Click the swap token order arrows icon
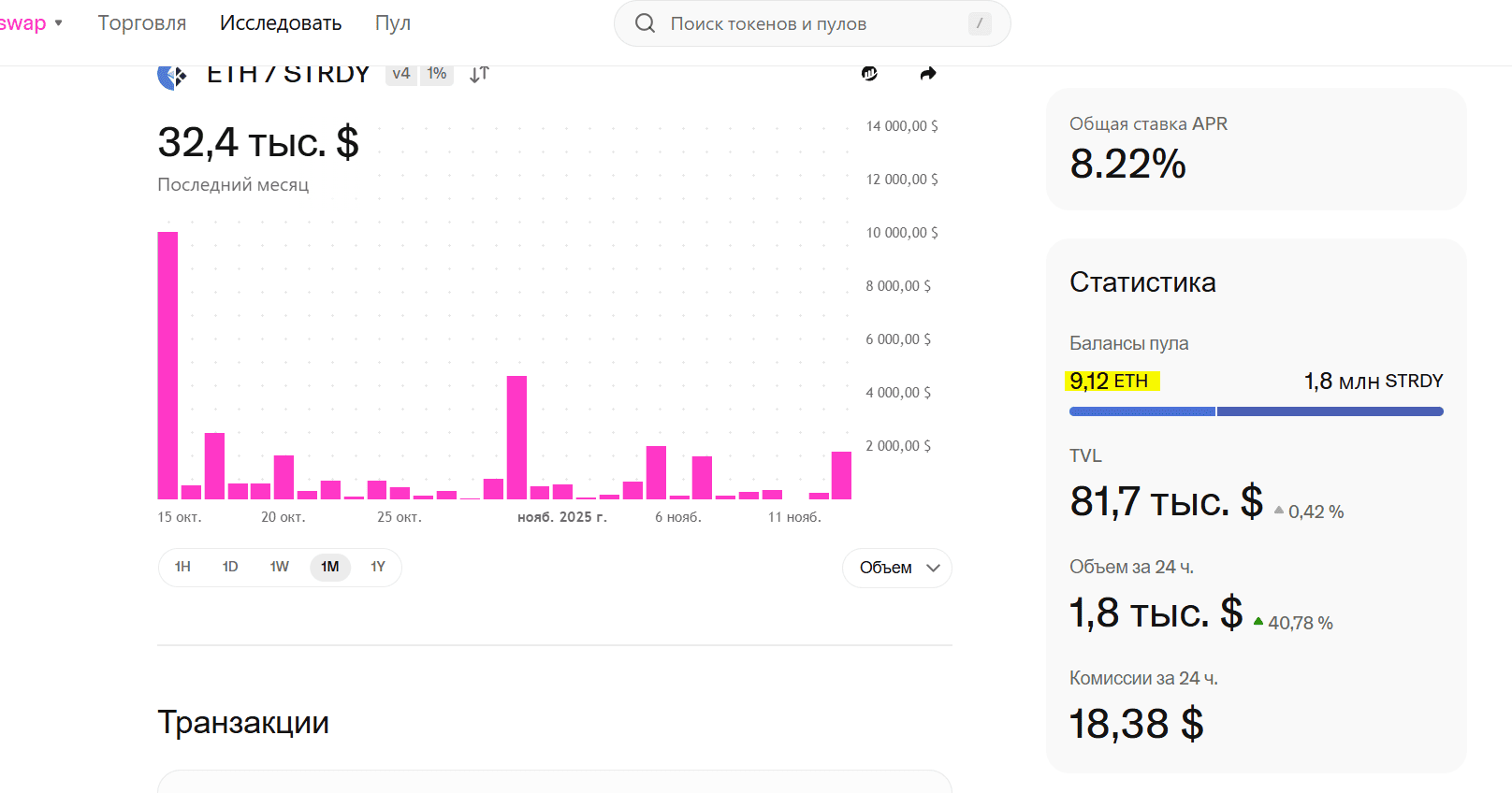Image resolution: width=1512 pixels, height=793 pixels. point(479,75)
